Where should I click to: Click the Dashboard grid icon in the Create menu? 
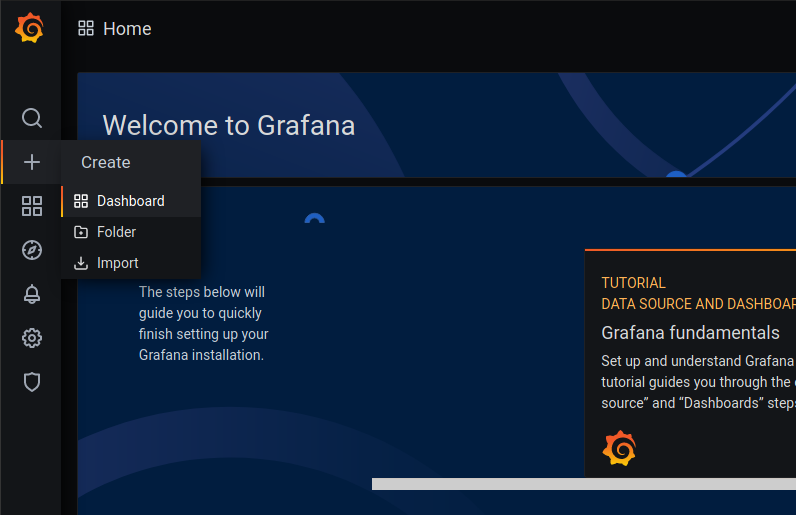[x=81, y=201]
